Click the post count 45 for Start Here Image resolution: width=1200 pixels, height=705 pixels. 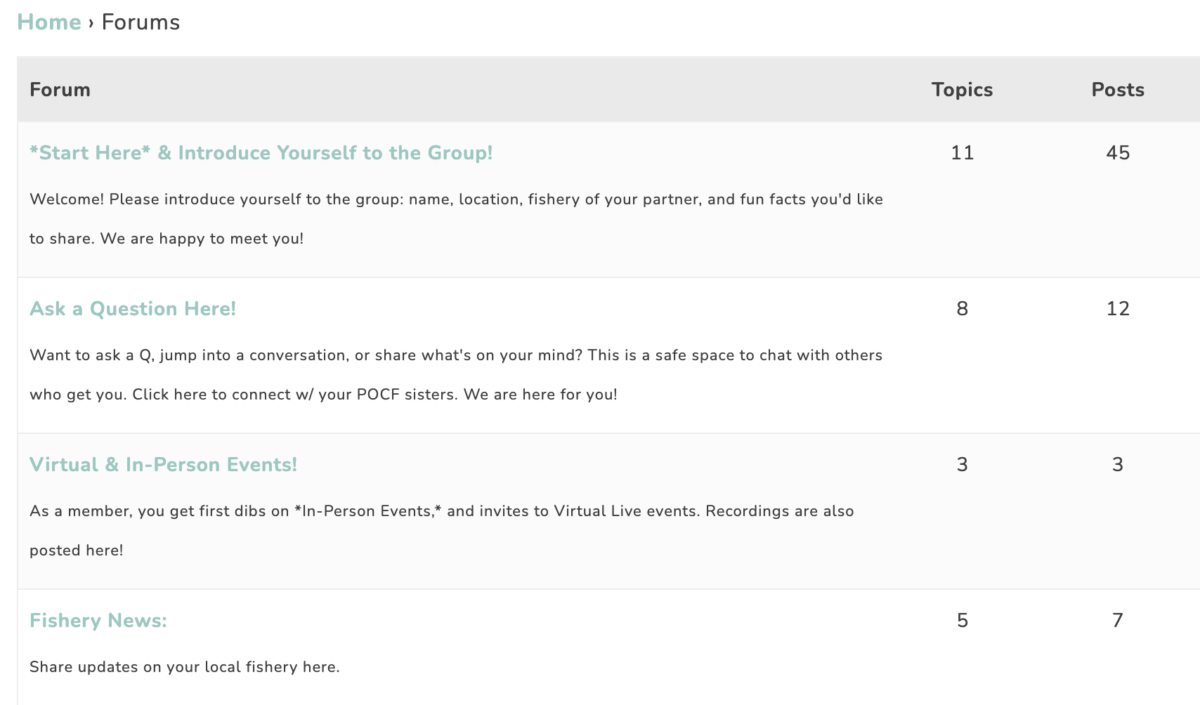click(x=1117, y=152)
